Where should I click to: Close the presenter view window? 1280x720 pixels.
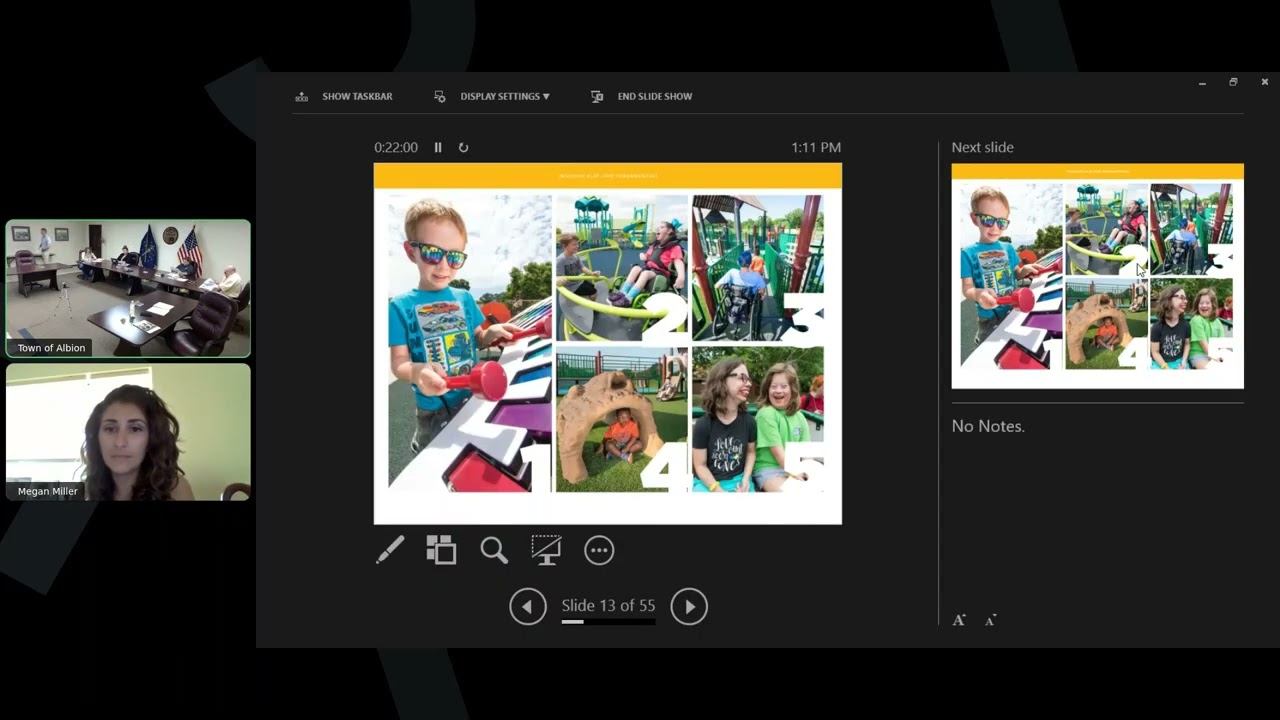click(1264, 83)
